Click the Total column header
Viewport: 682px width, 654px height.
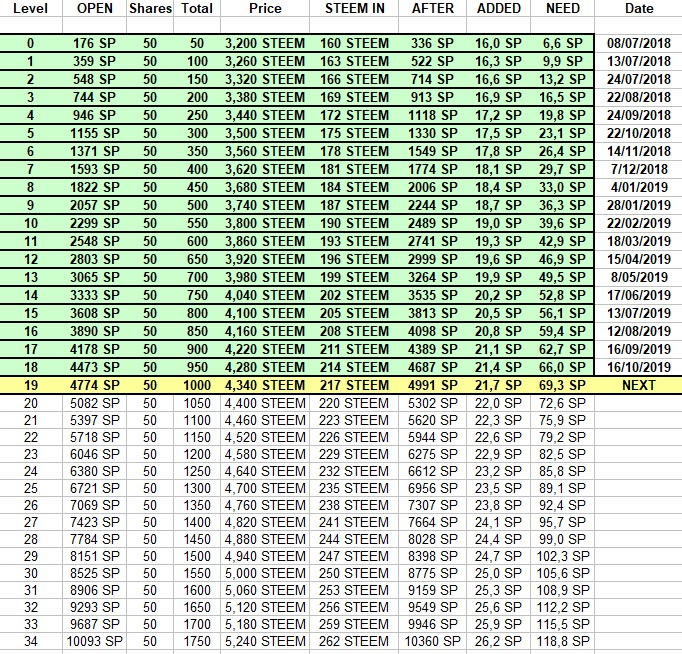[x=197, y=8]
